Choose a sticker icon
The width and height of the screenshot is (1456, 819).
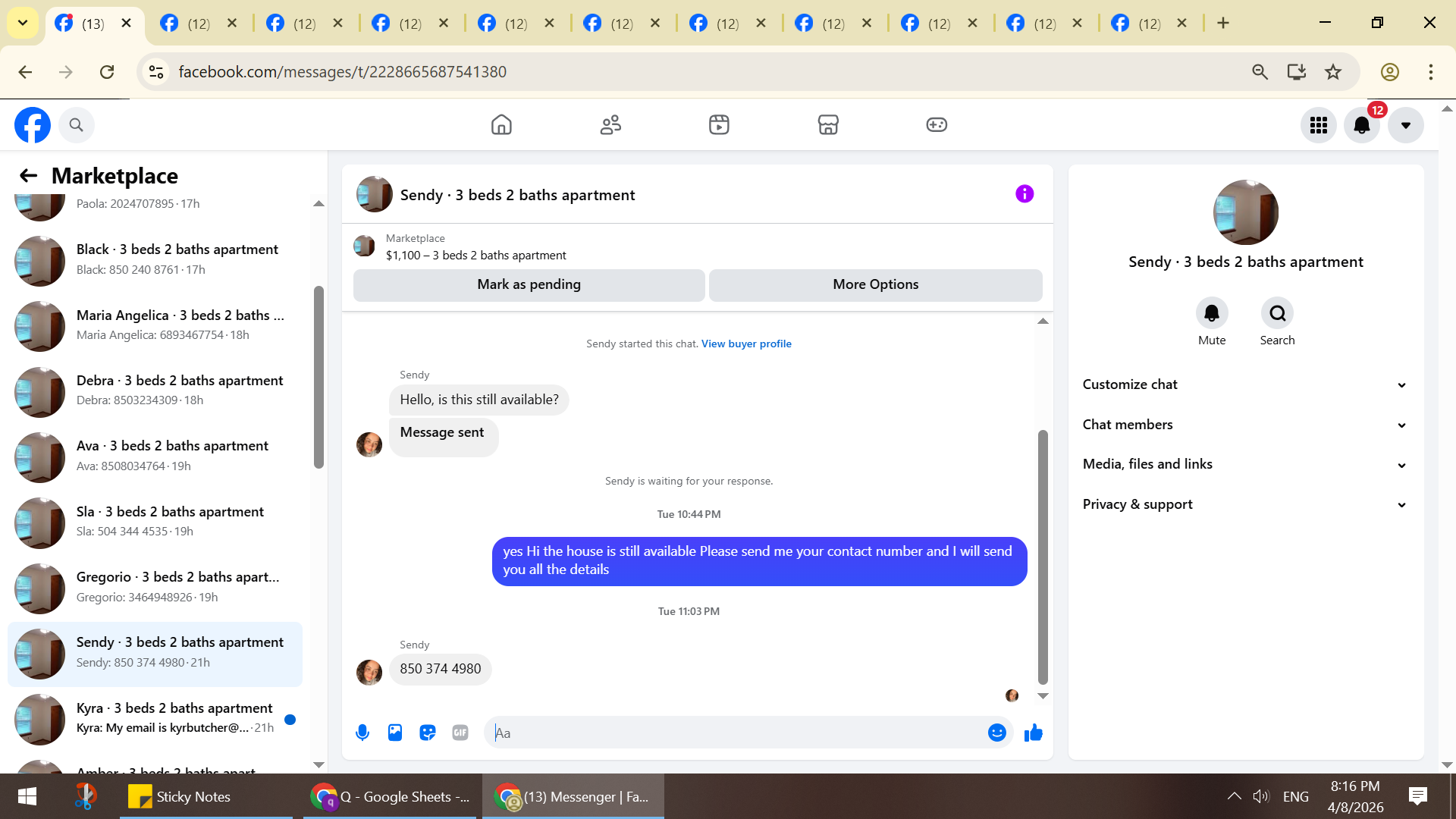[428, 733]
